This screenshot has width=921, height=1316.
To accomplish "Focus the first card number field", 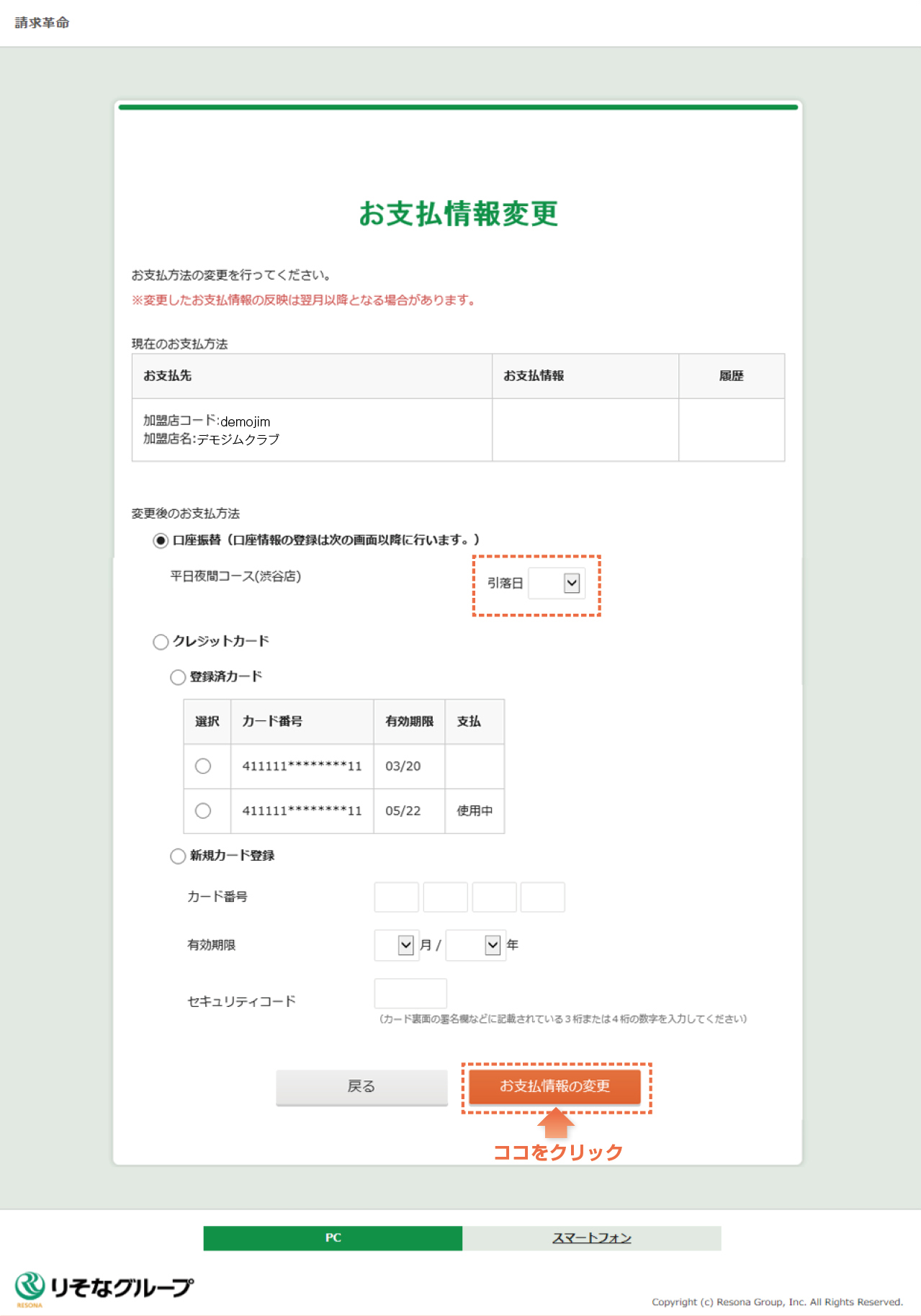I will coord(397,897).
